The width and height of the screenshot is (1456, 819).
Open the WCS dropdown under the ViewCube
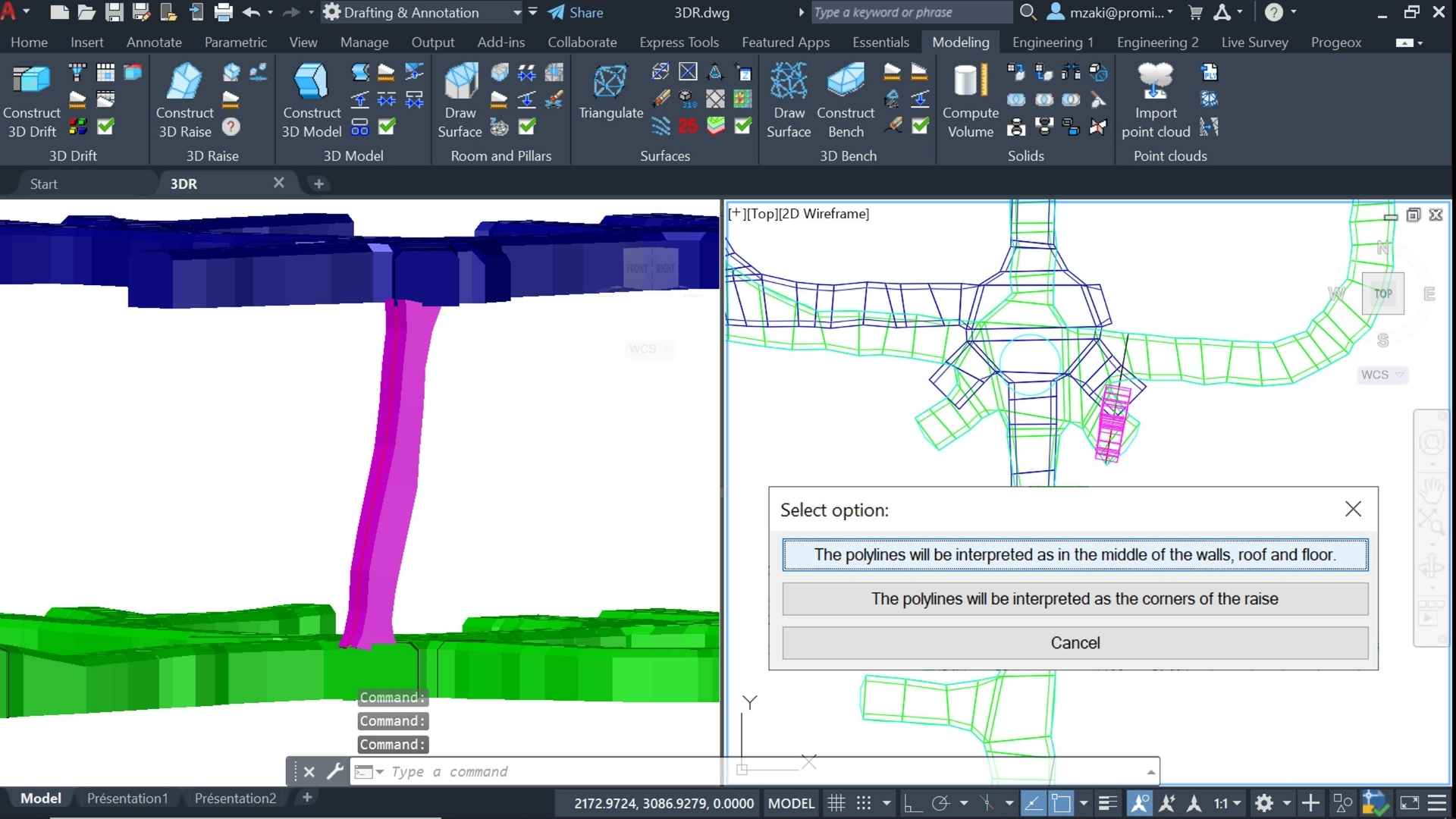click(x=1382, y=375)
